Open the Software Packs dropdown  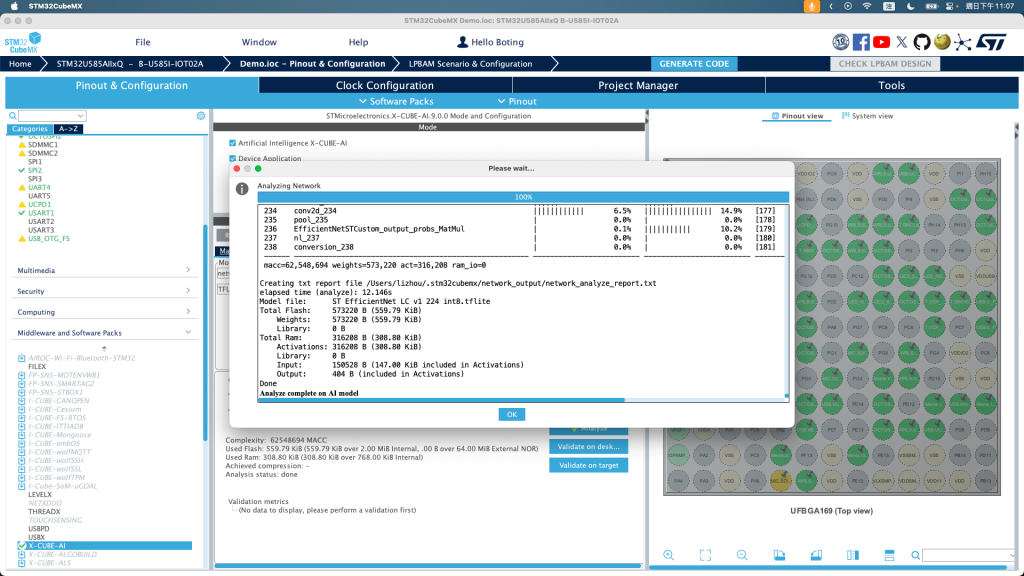396,101
